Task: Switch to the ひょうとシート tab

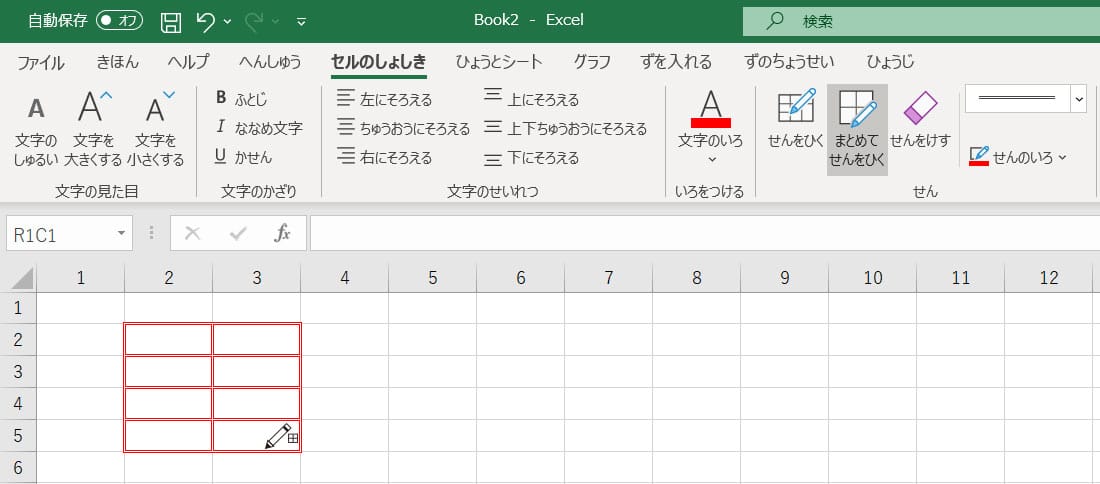Action: tap(499, 62)
